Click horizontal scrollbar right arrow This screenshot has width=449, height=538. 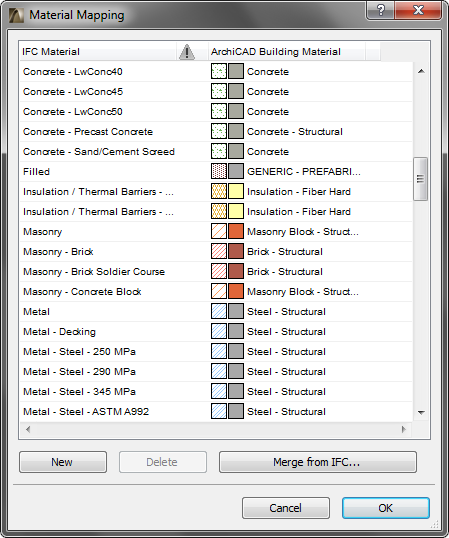click(404, 429)
